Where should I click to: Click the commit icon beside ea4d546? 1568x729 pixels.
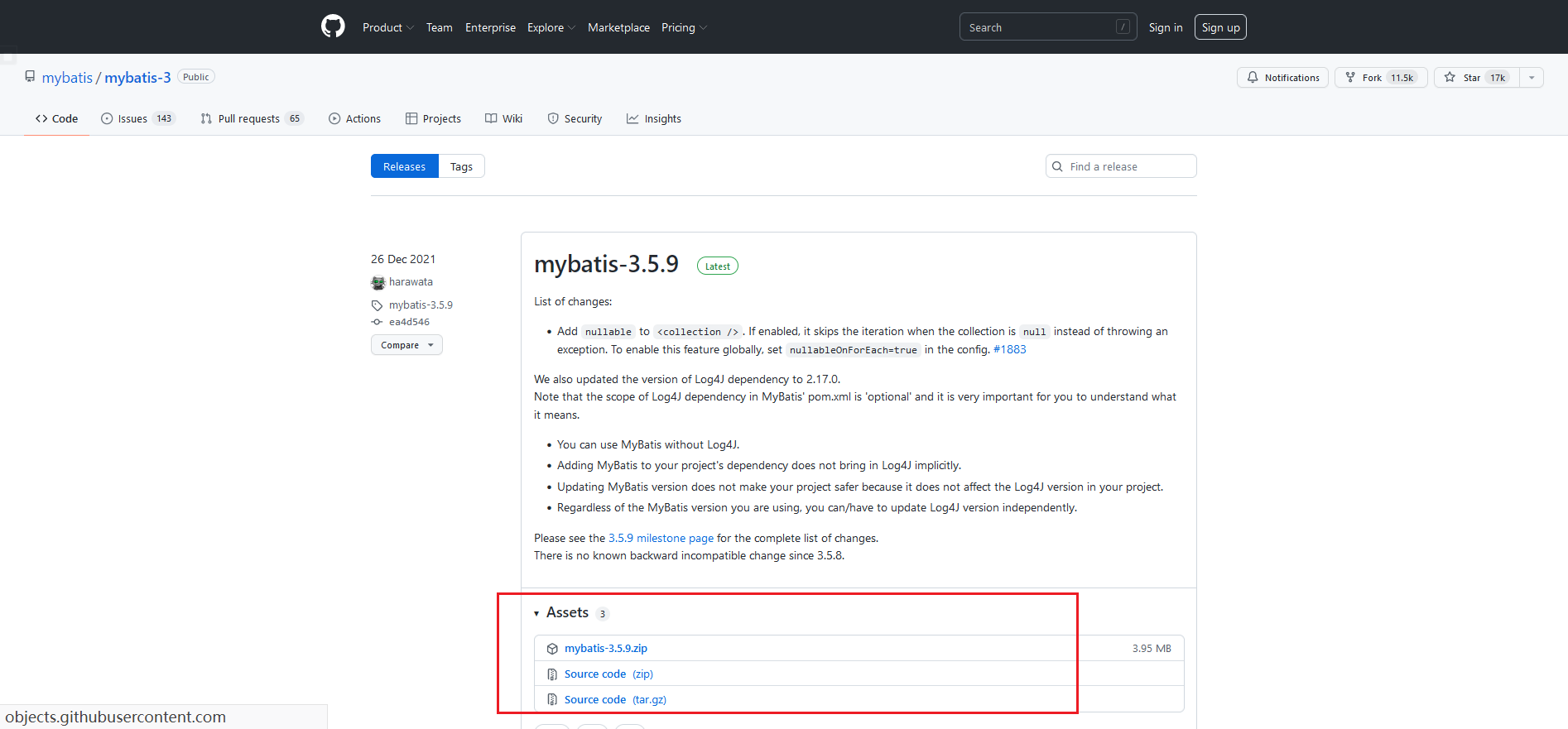[x=377, y=322]
